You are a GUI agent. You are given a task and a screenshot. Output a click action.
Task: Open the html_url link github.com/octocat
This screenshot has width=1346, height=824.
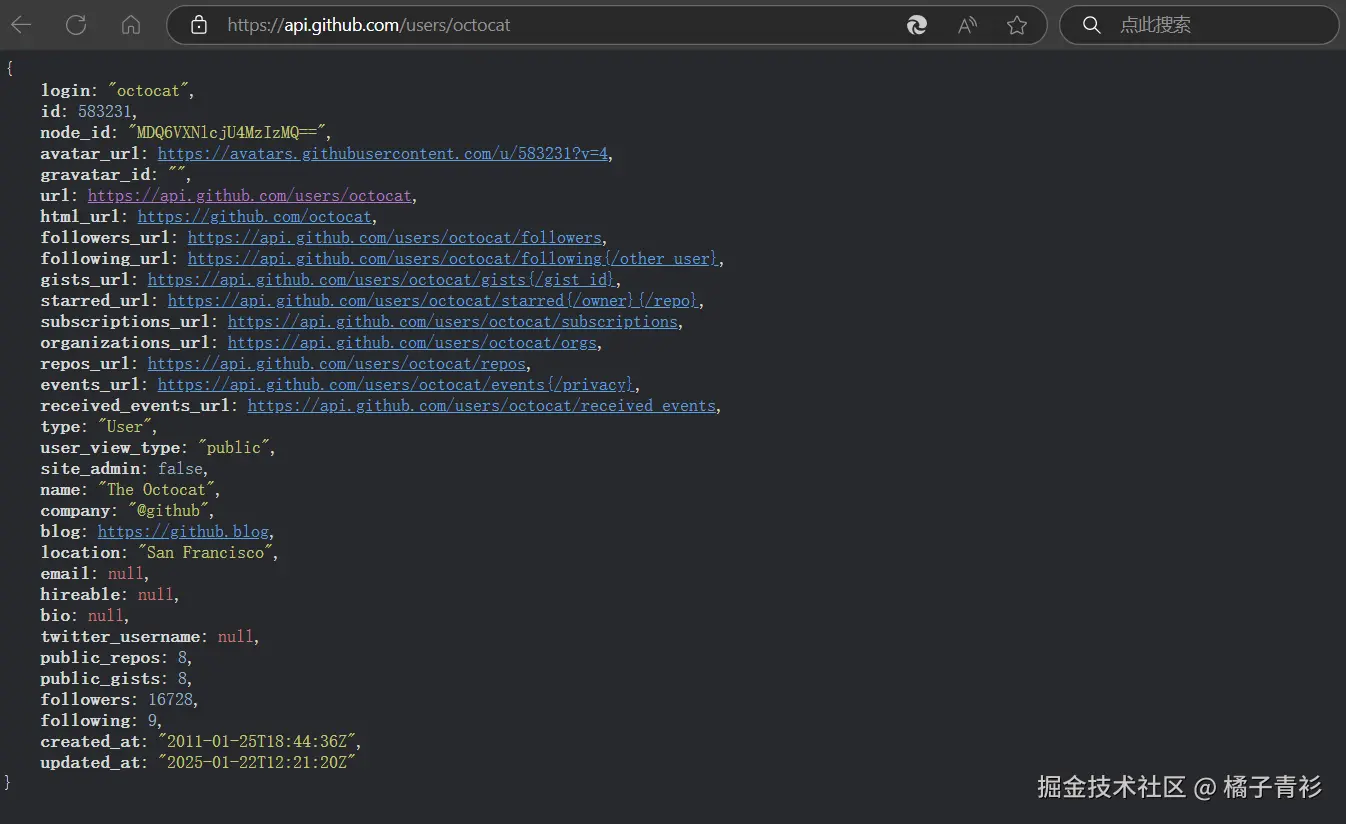[x=255, y=217]
